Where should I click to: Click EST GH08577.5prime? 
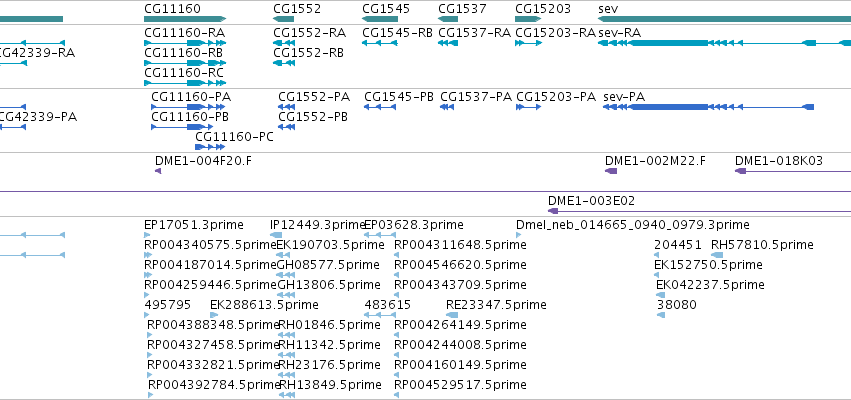click(x=328, y=265)
